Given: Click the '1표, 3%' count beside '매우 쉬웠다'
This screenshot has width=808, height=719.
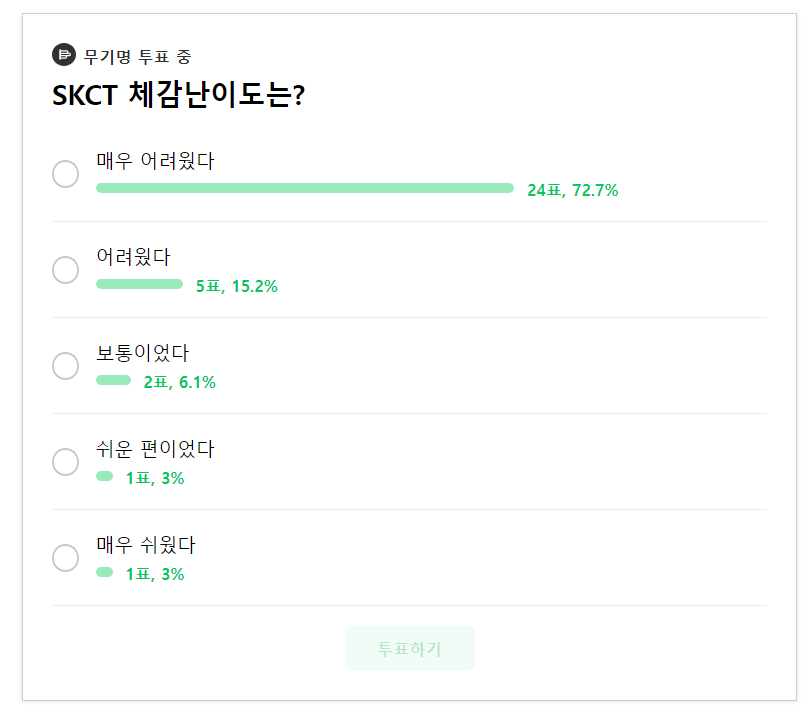Looking at the screenshot, I should point(154,573).
